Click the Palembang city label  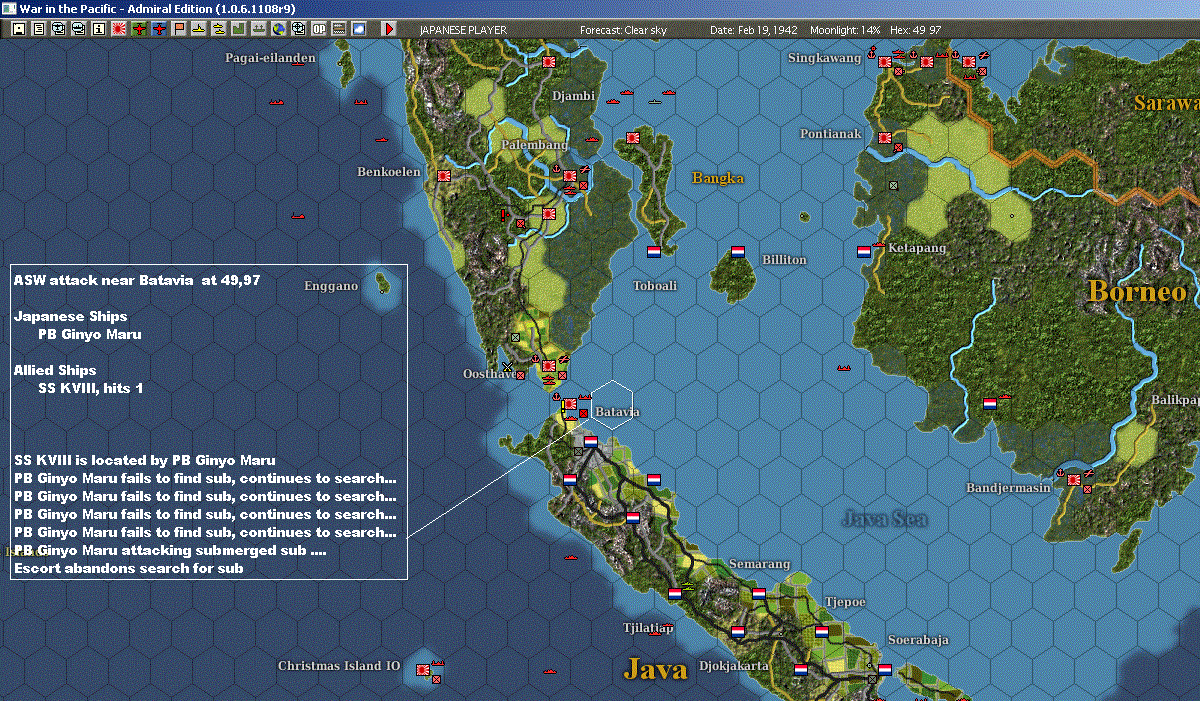pyautogui.click(x=534, y=145)
